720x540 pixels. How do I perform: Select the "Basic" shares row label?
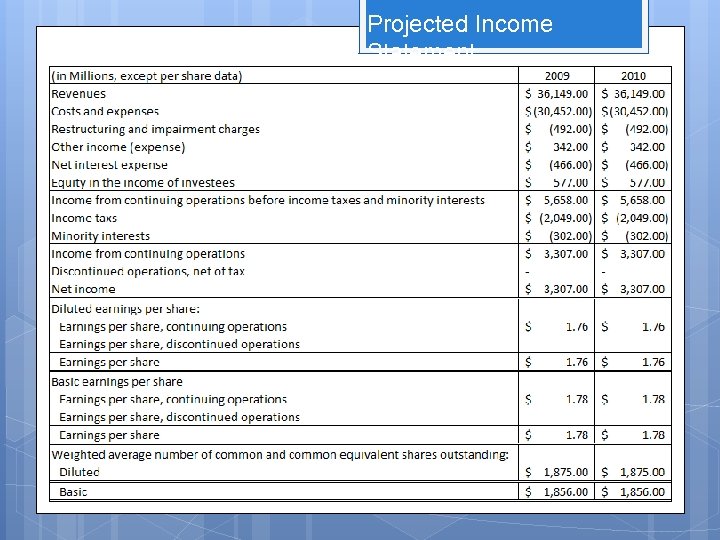pyautogui.click(x=73, y=492)
